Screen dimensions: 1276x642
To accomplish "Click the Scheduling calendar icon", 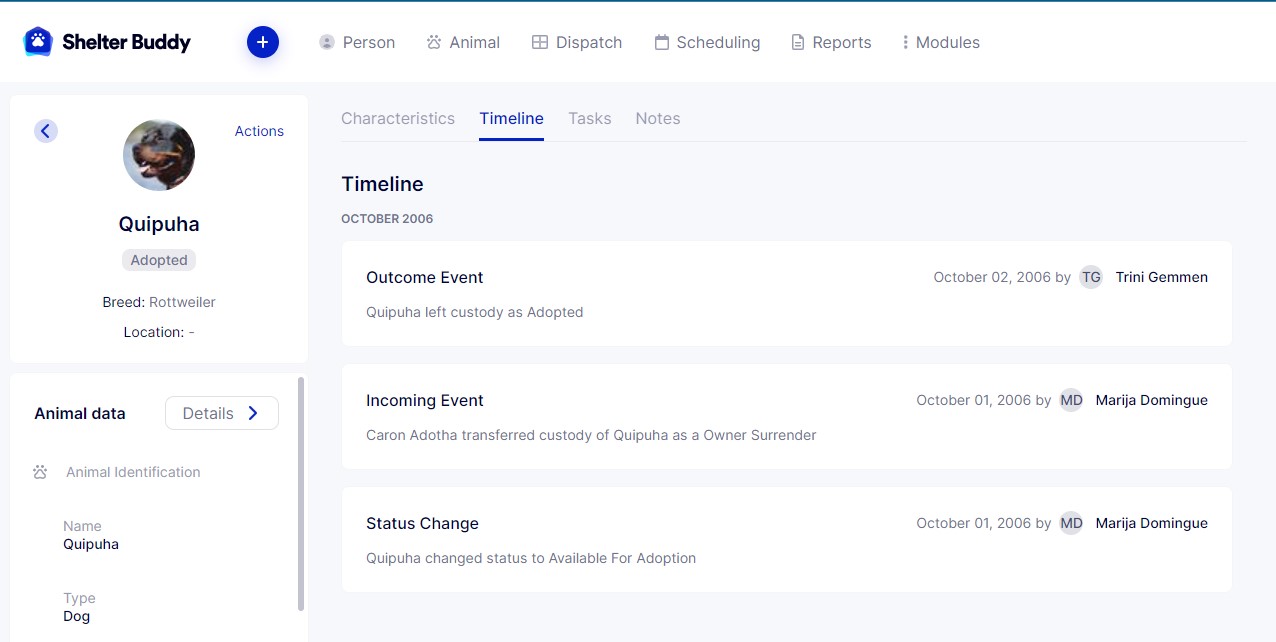I will (660, 42).
